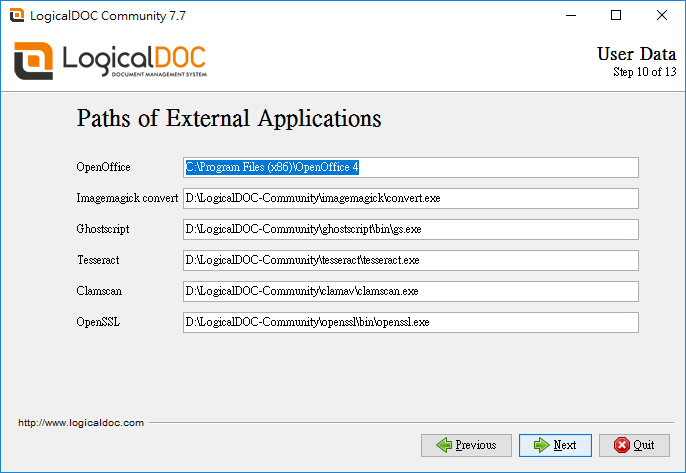
Task: Maximize the installer window
Action: click(616, 15)
